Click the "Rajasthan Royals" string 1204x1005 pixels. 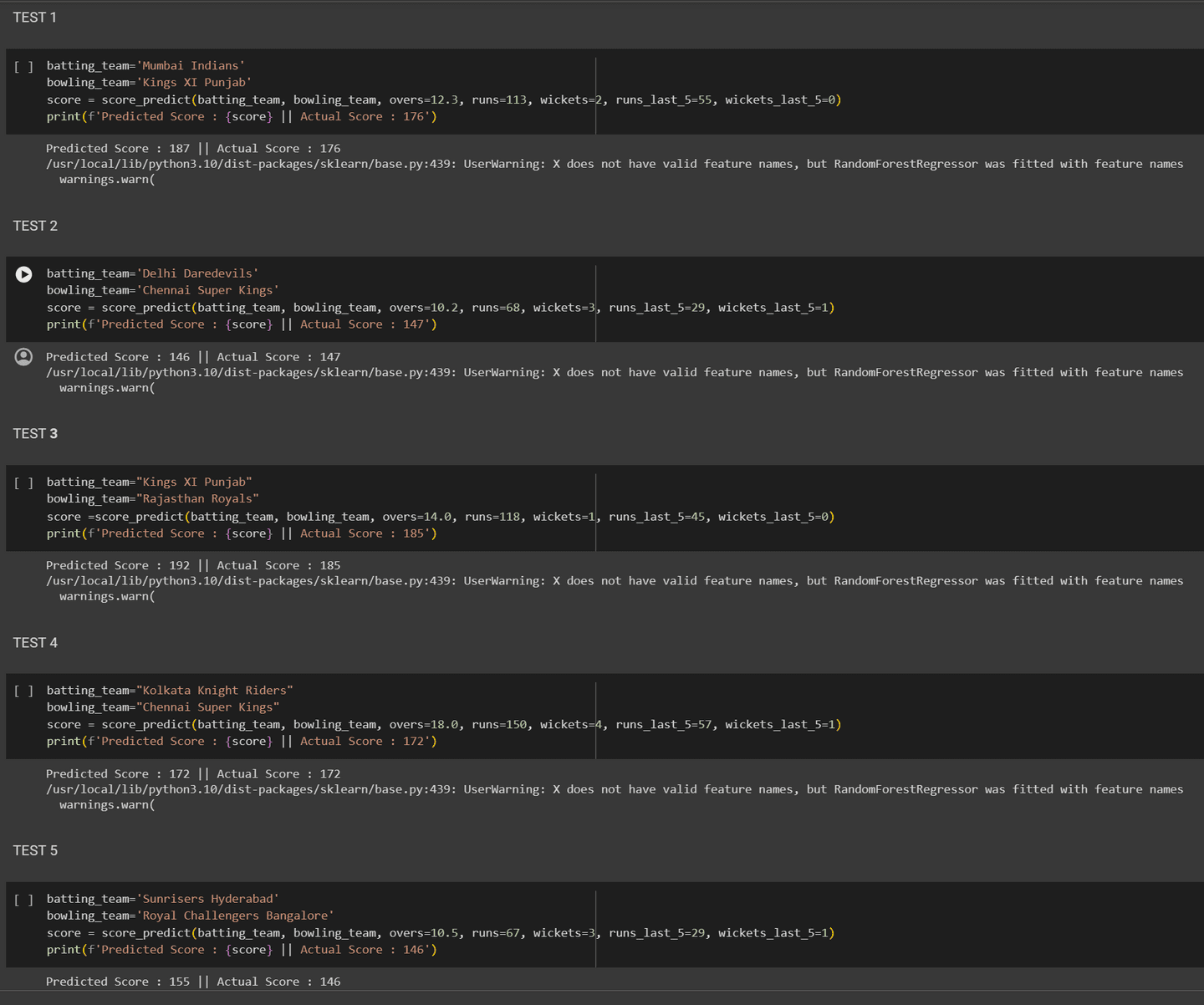(197, 499)
